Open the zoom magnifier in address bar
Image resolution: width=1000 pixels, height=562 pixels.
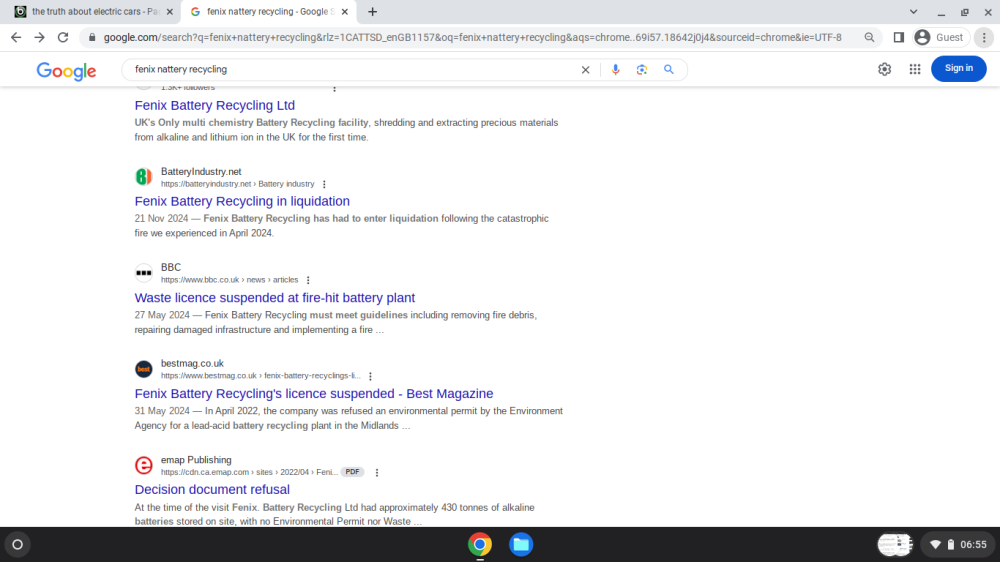[x=869, y=38]
